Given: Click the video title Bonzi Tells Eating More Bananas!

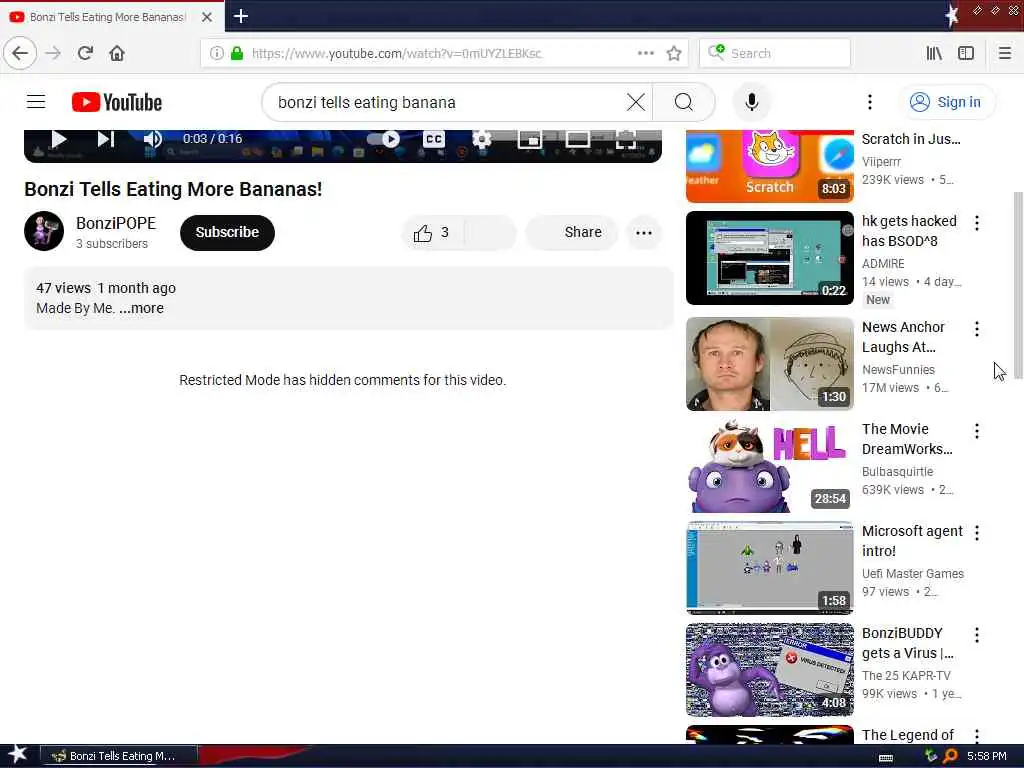Looking at the screenshot, I should [x=173, y=189].
